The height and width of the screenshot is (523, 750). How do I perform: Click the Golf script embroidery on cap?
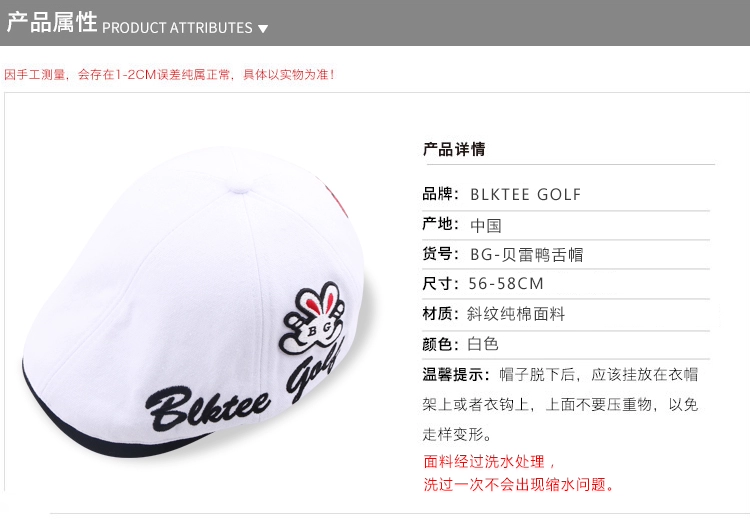pyautogui.click(x=316, y=370)
